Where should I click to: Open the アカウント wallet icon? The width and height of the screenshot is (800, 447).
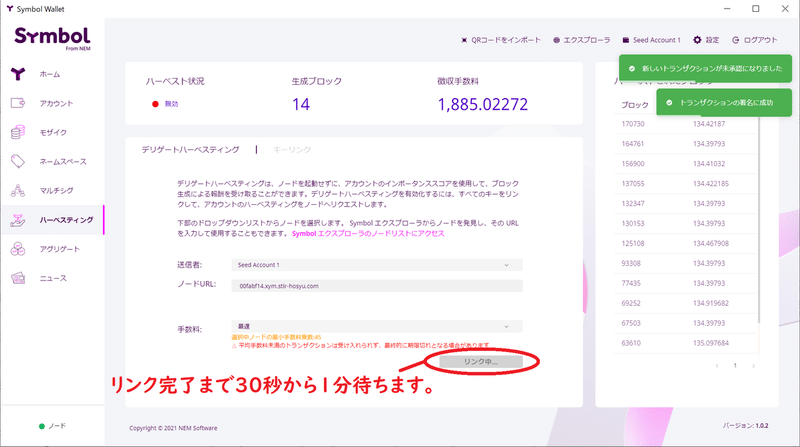pos(18,103)
